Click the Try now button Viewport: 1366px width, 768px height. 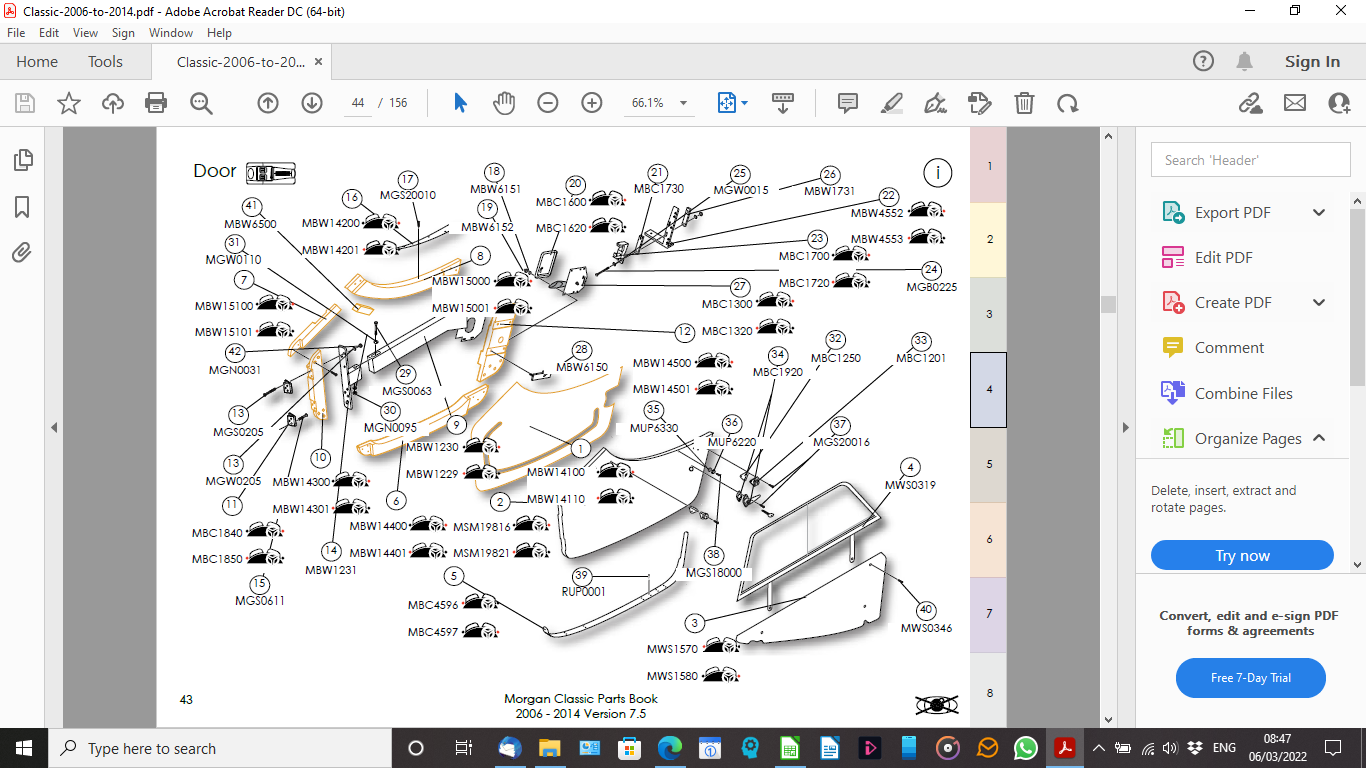[1242, 556]
